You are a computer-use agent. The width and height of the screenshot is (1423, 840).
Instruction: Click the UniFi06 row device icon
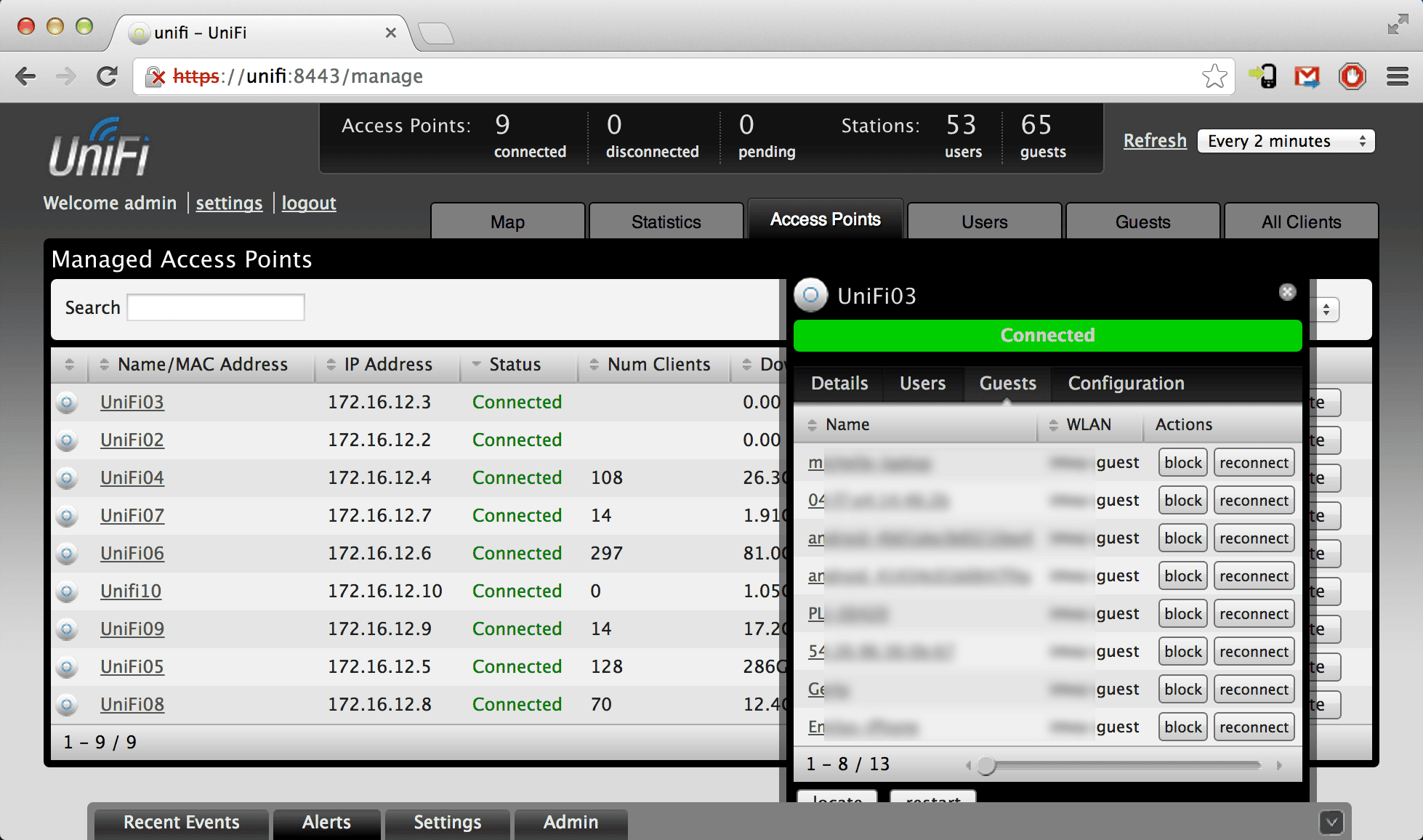coord(67,554)
